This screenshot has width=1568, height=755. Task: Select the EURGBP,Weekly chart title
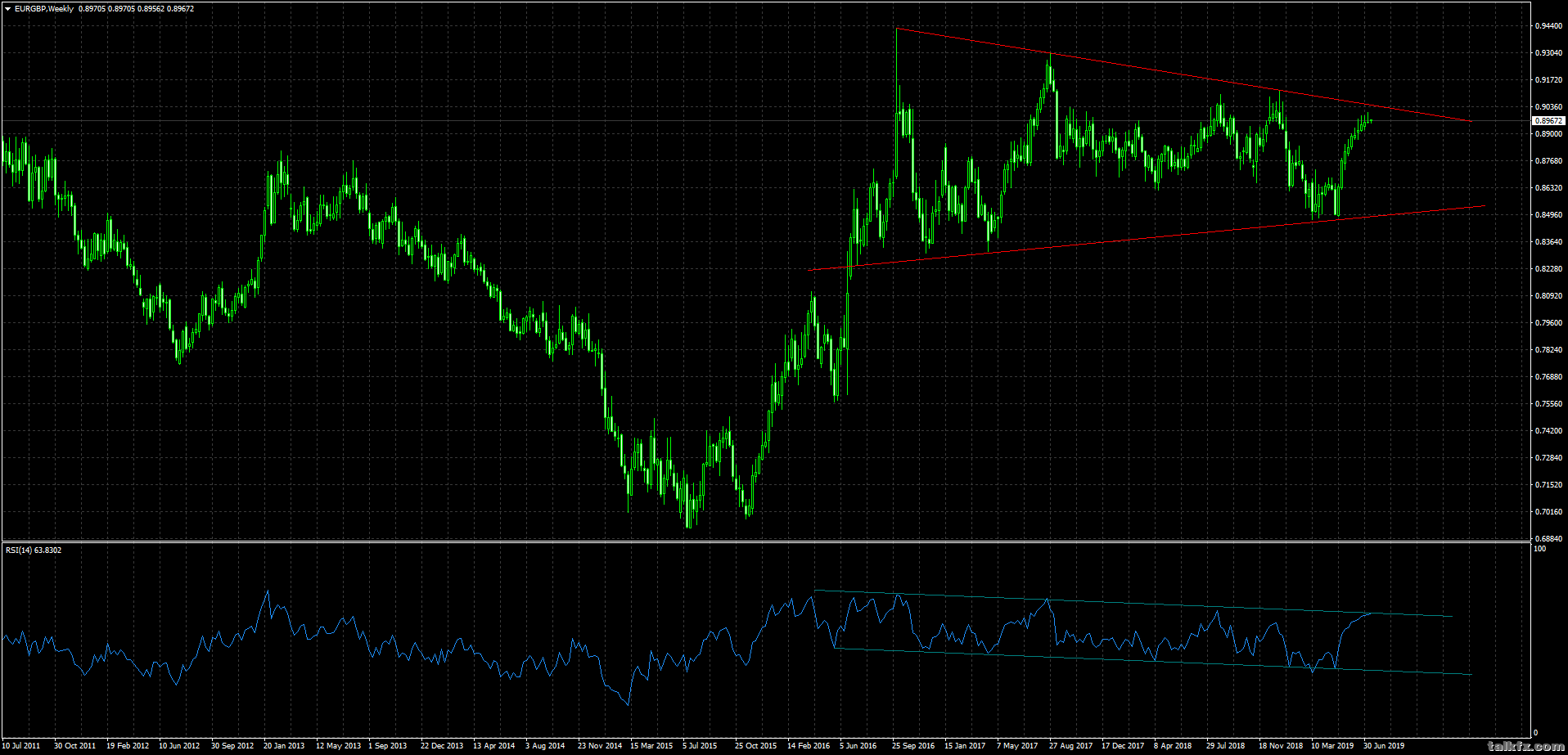coord(44,9)
